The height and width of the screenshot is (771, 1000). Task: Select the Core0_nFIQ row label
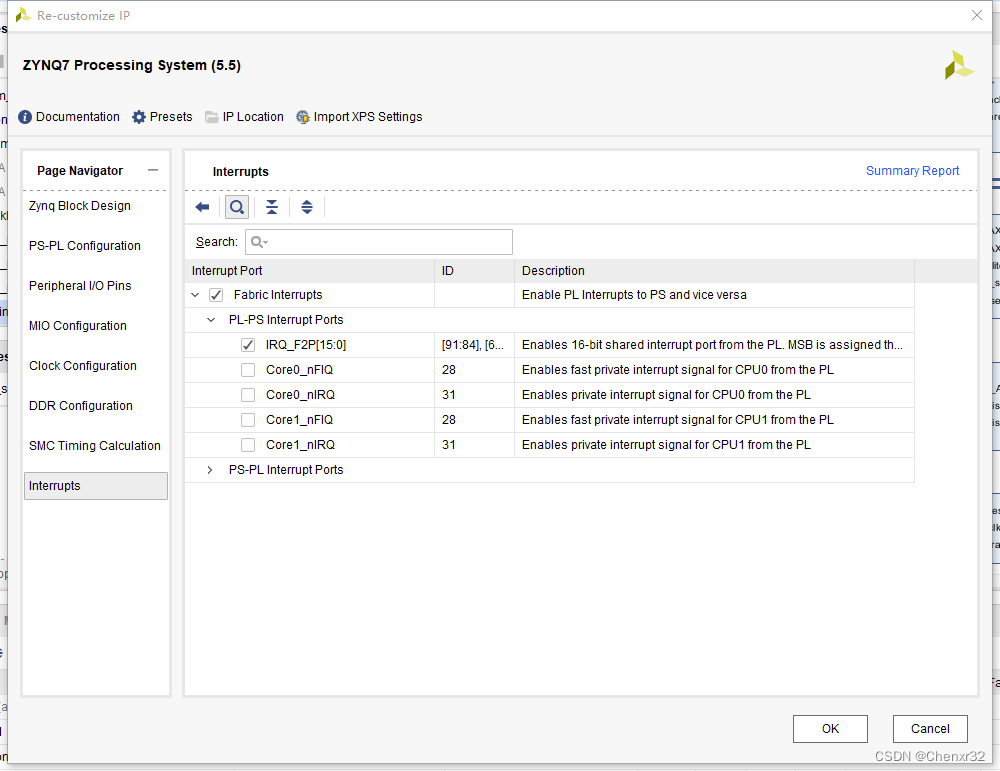pos(300,370)
